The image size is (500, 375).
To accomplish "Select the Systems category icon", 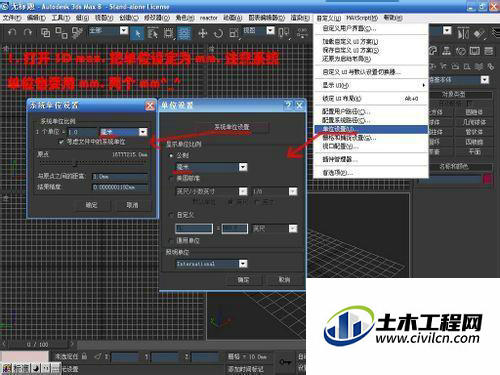I will [x=490, y=66].
